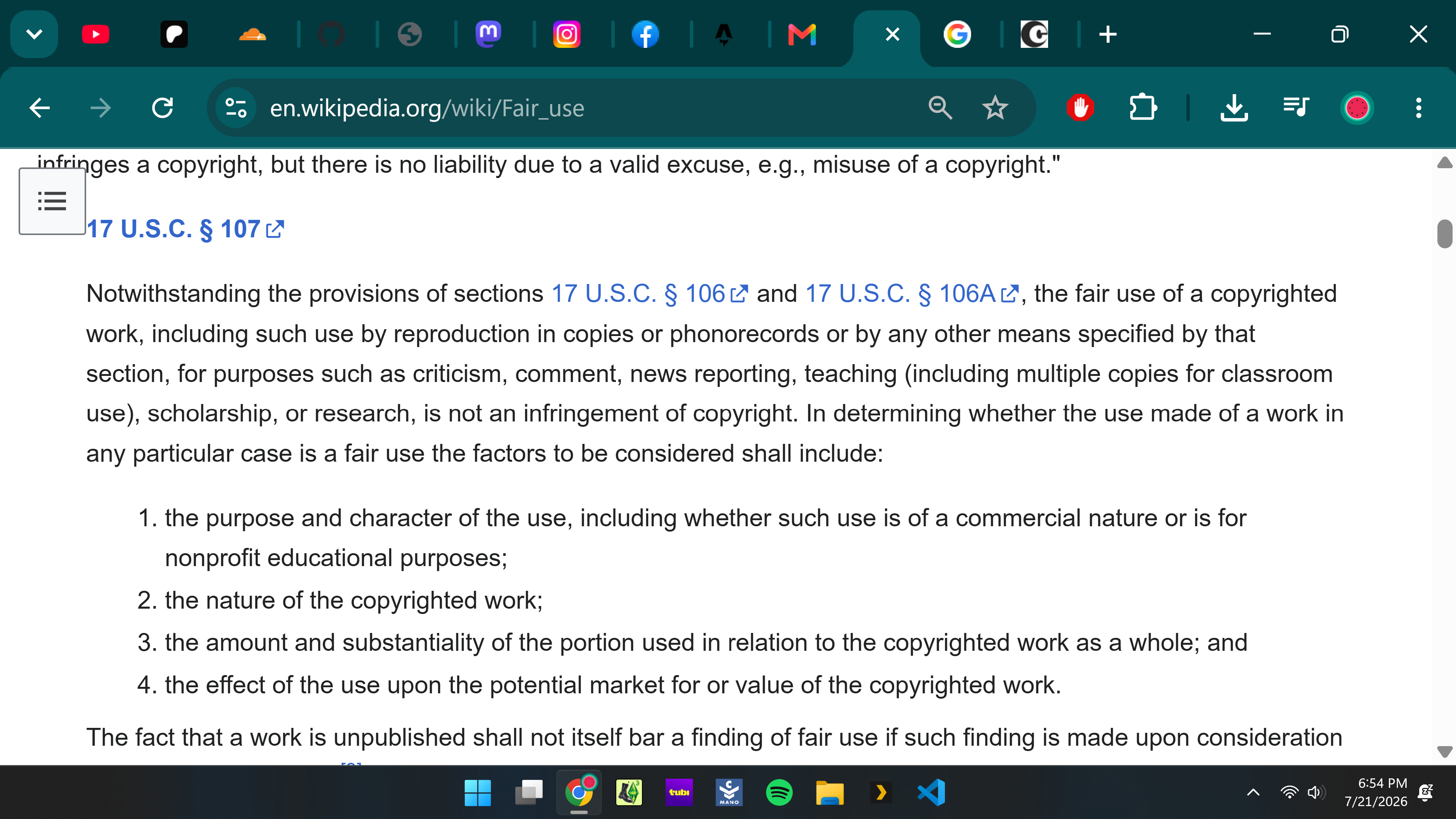Viewport: 1456px width, 819px height.
Task: Expand the hidden system tray icons
Action: [1253, 792]
